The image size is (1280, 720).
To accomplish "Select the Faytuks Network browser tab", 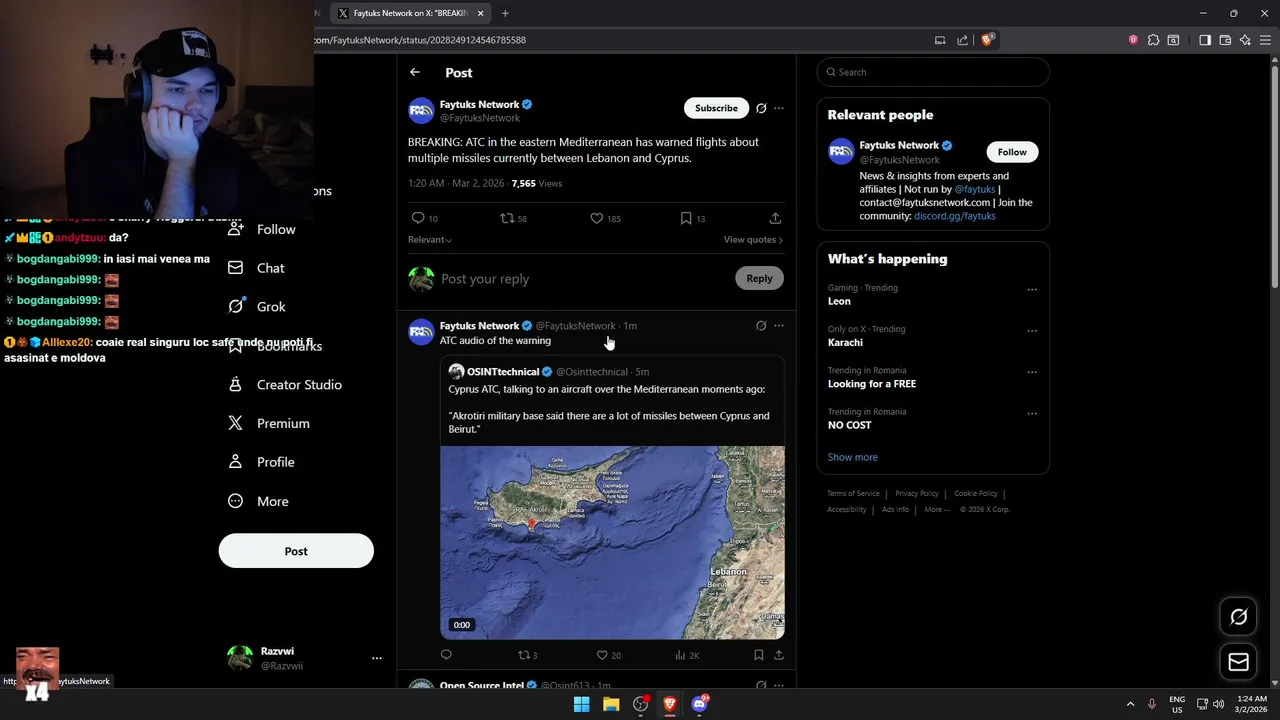I will (410, 13).
